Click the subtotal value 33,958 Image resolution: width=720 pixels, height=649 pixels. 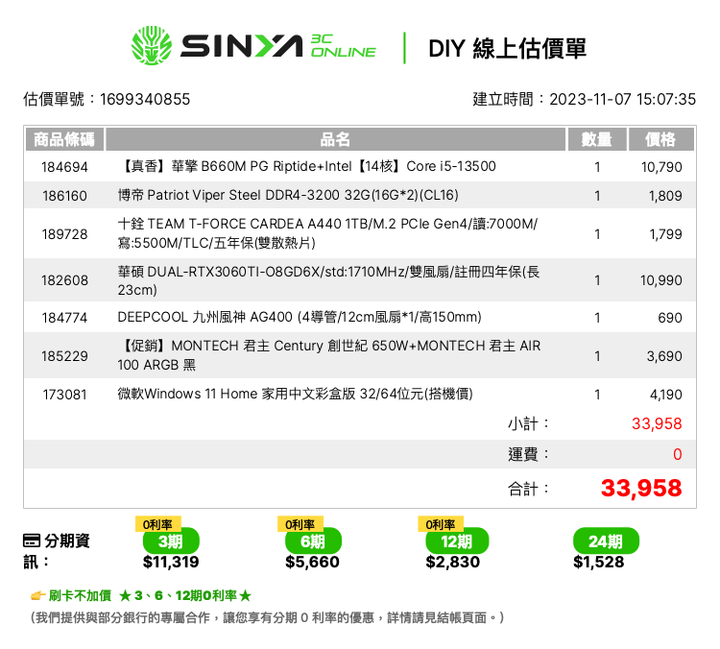657,423
